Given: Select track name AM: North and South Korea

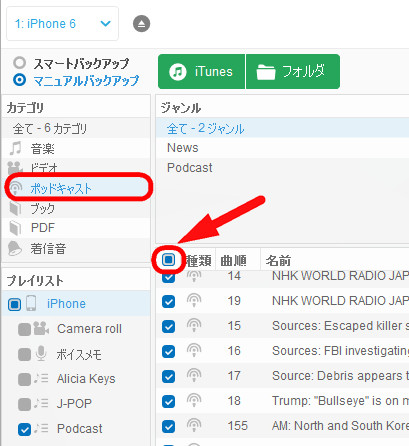Looking at the screenshot, I should tap(340, 426).
